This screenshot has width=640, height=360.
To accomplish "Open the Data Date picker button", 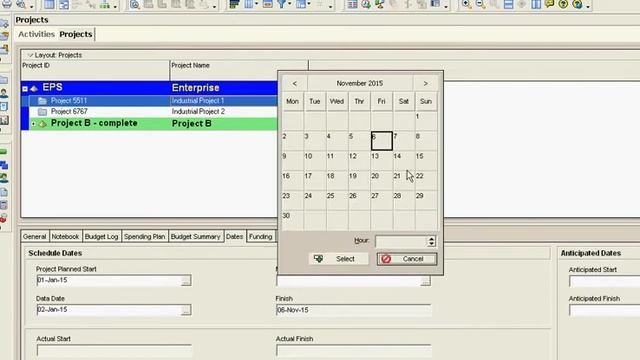I will 186,310.
